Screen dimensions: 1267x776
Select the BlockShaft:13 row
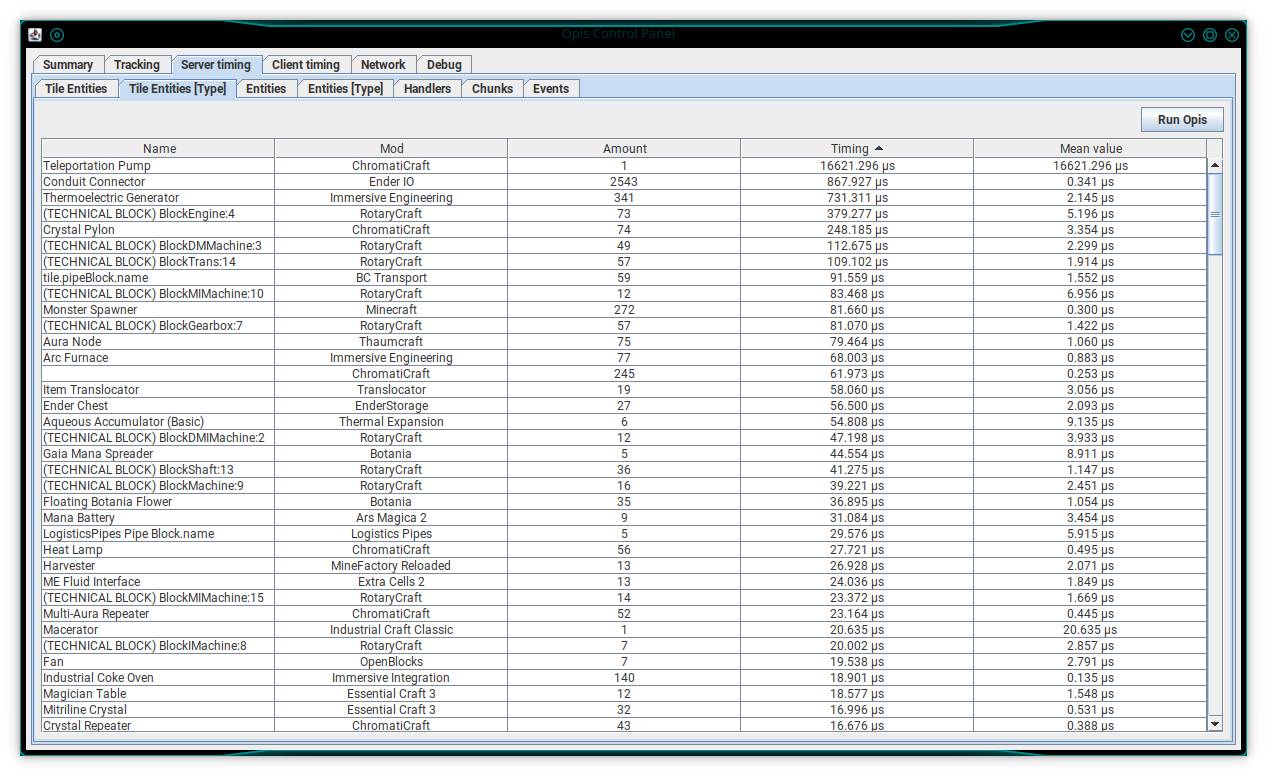[x=624, y=470]
